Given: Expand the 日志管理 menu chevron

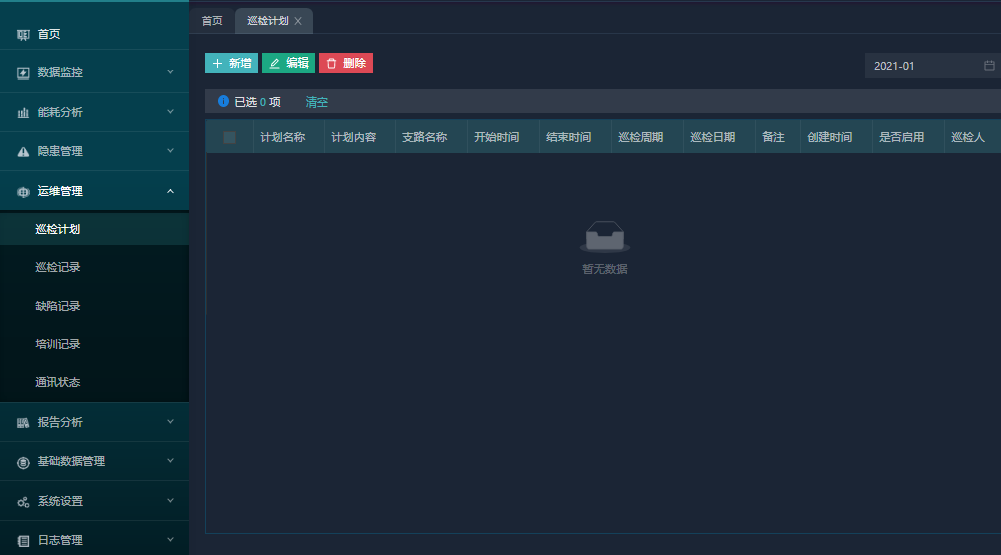Looking at the screenshot, I should point(170,540).
